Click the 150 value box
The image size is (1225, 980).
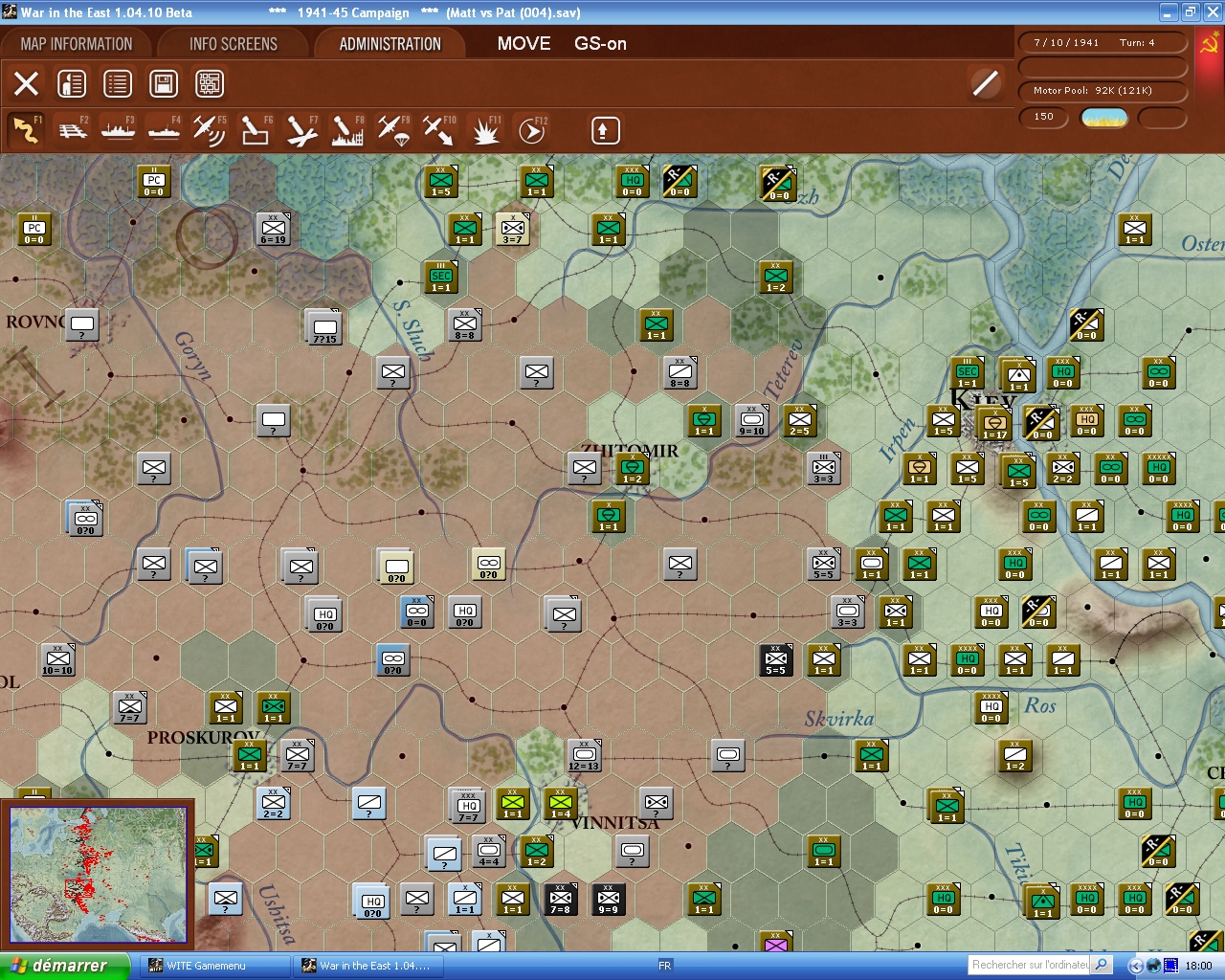point(1045,118)
